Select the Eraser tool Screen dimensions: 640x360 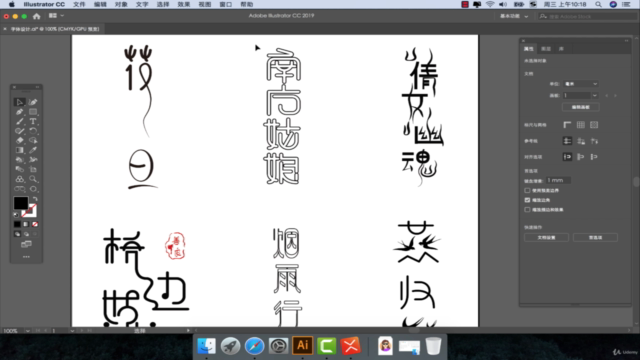[19, 140]
